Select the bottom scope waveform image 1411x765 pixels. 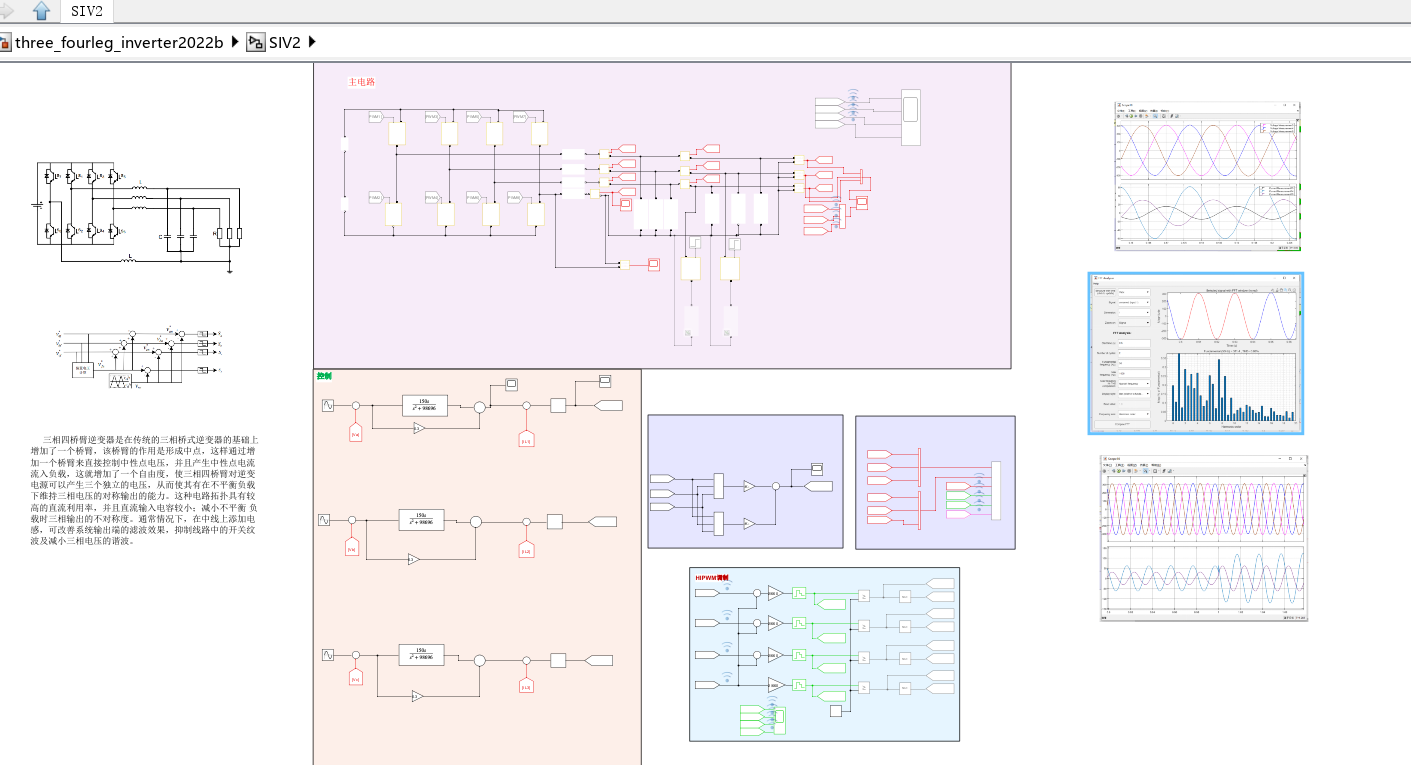(x=1204, y=538)
